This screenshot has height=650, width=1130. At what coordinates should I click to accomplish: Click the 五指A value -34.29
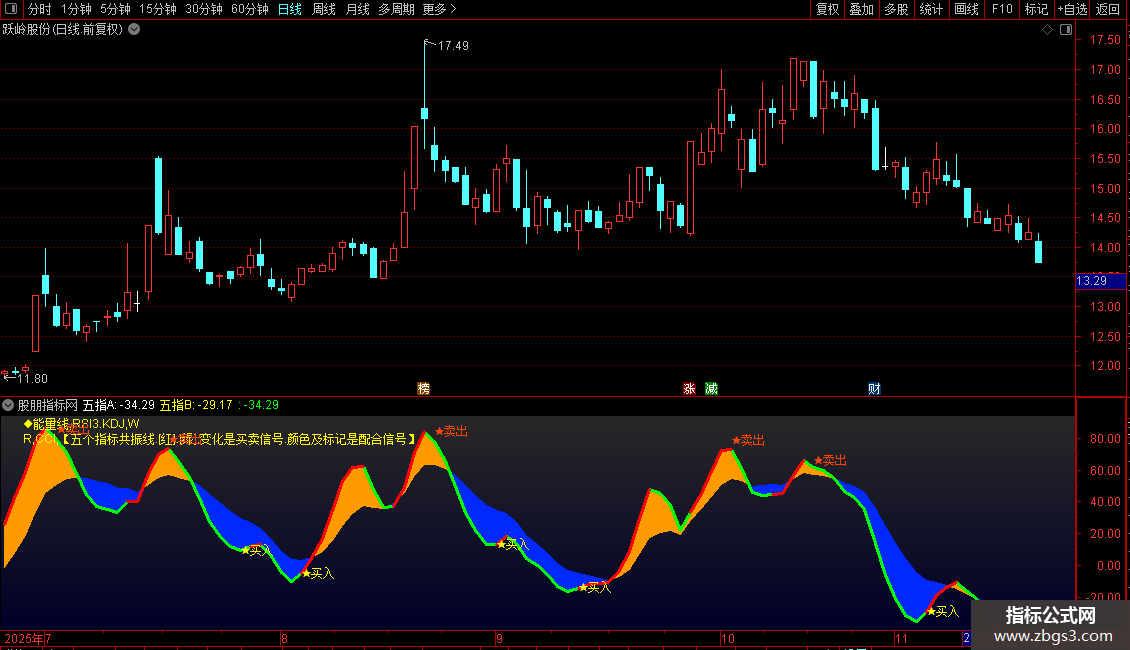(137, 405)
